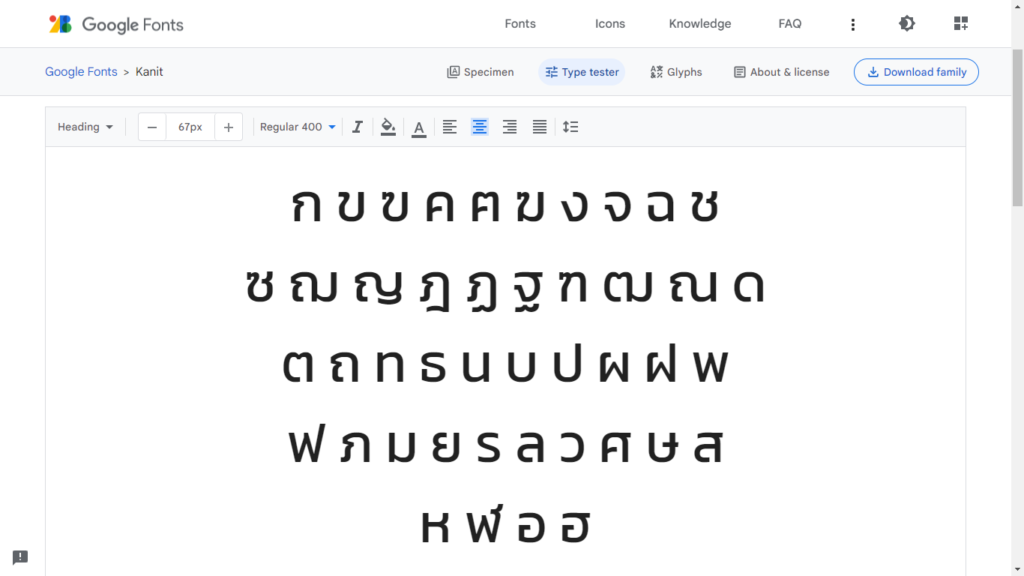The width and height of the screenshot is (1024, 576).
Task: Select center text alignment
Action: [x=480, y=127]
